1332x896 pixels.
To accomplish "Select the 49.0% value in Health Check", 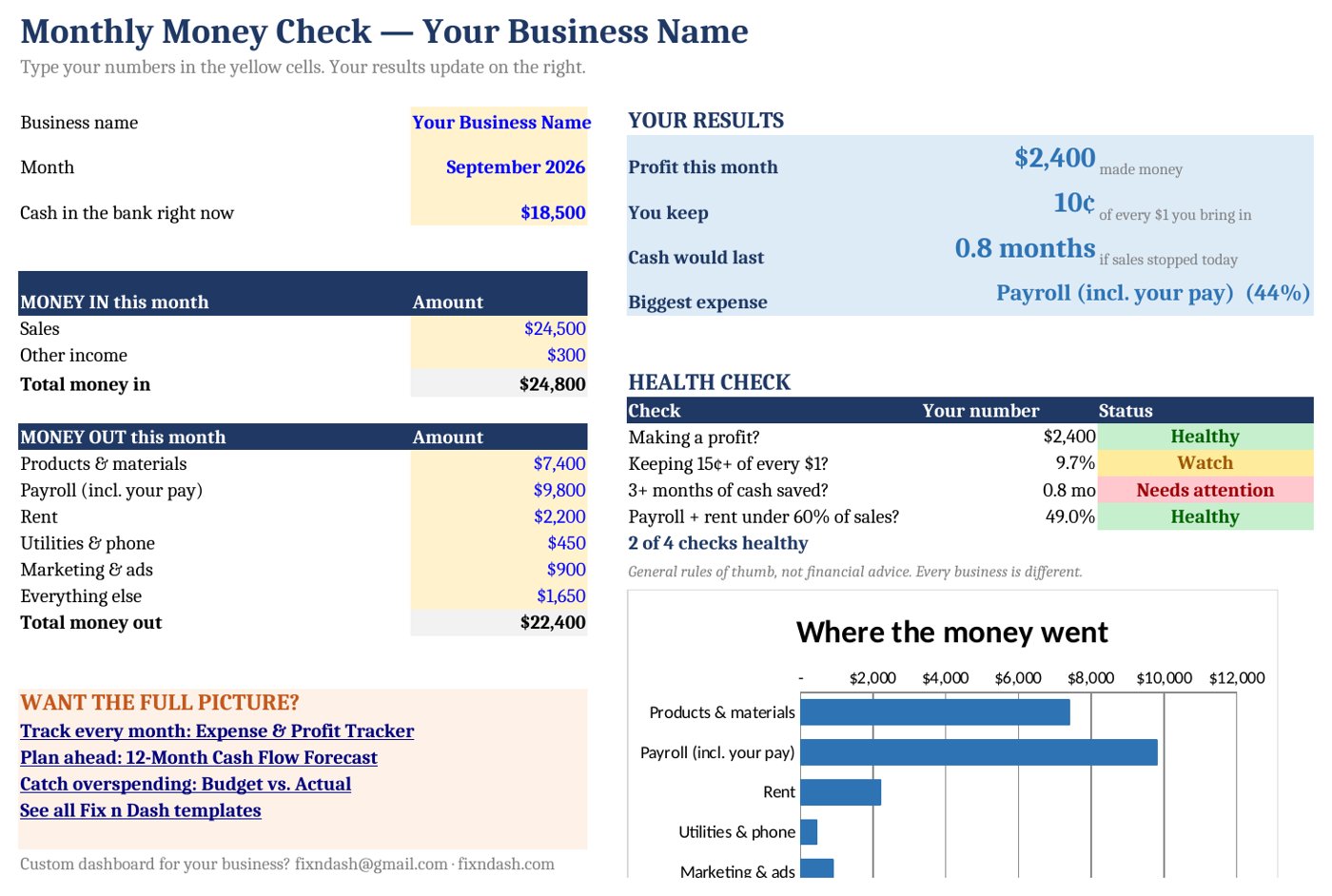I will [x=1070, y=516].
